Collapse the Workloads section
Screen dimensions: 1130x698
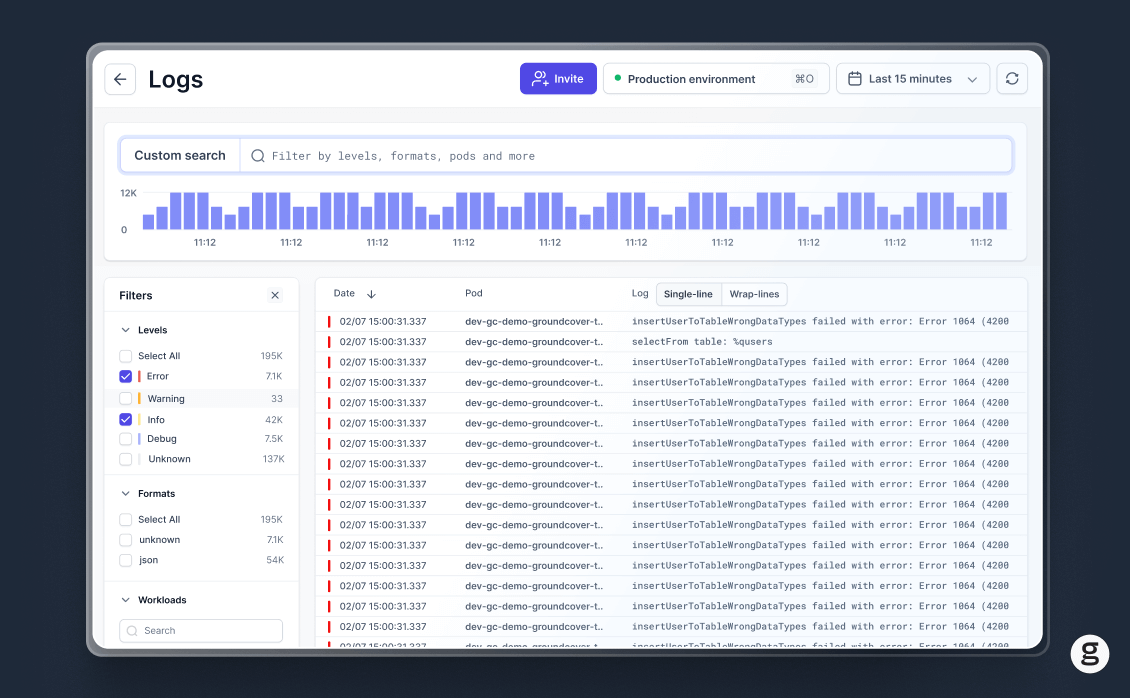point(125,600)
